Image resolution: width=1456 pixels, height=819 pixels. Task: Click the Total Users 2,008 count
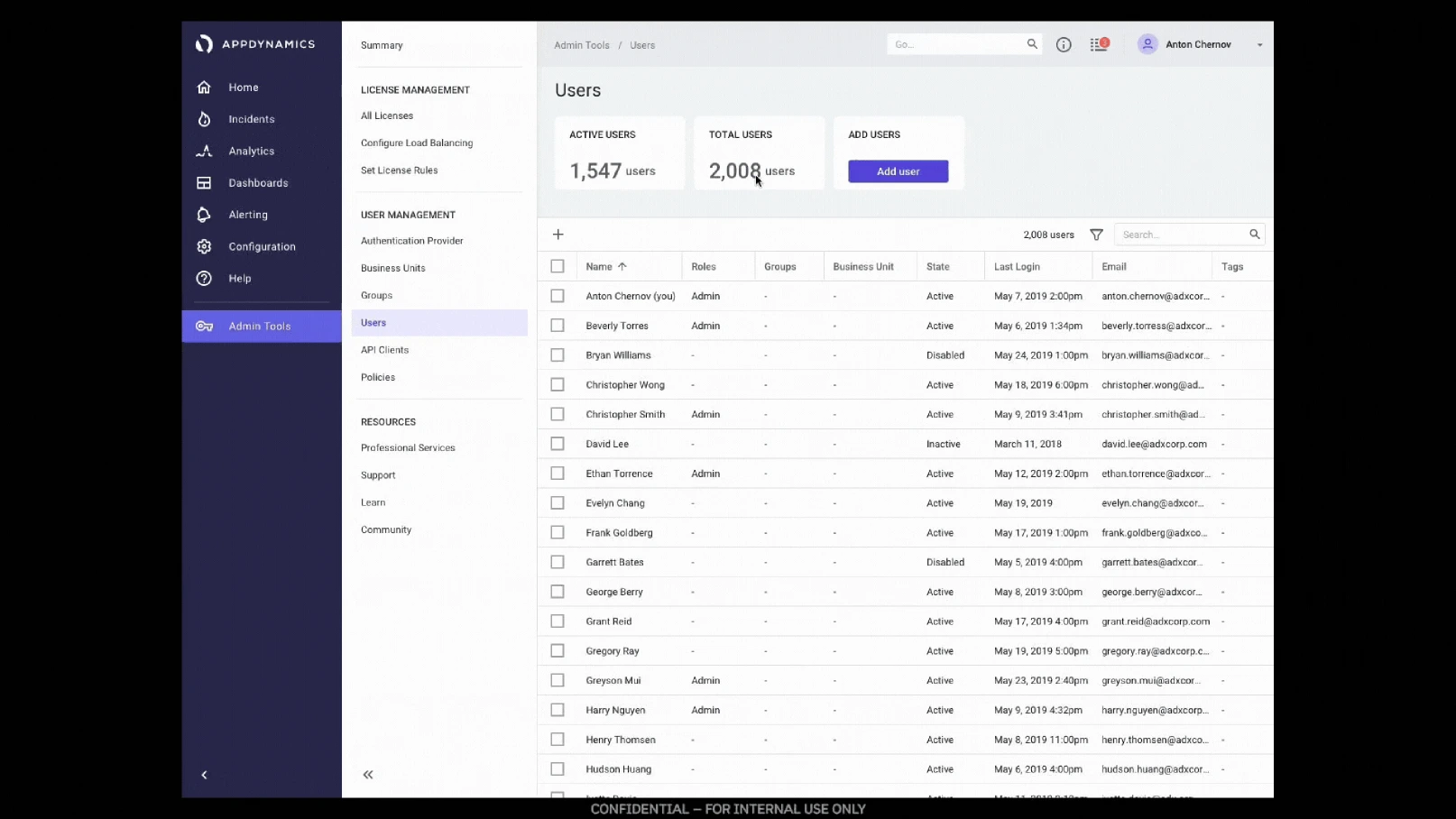click(734, 170)
